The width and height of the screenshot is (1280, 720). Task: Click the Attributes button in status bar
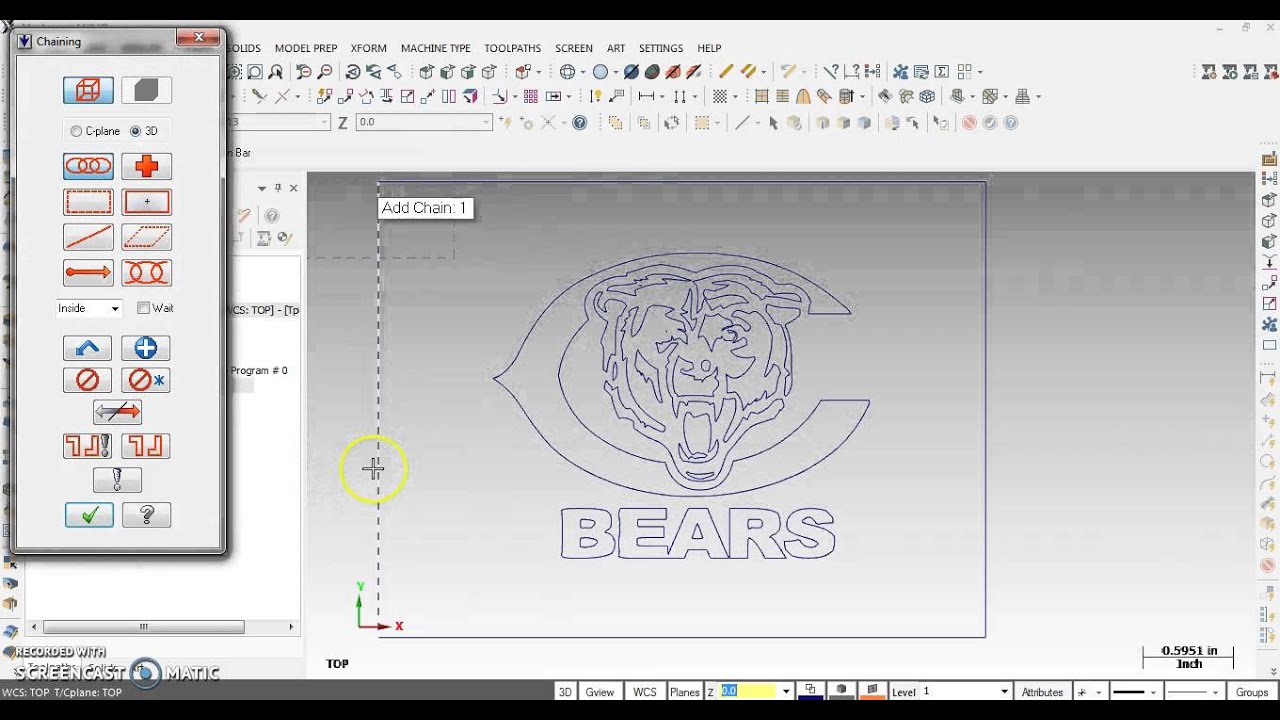click(1042, 692)
